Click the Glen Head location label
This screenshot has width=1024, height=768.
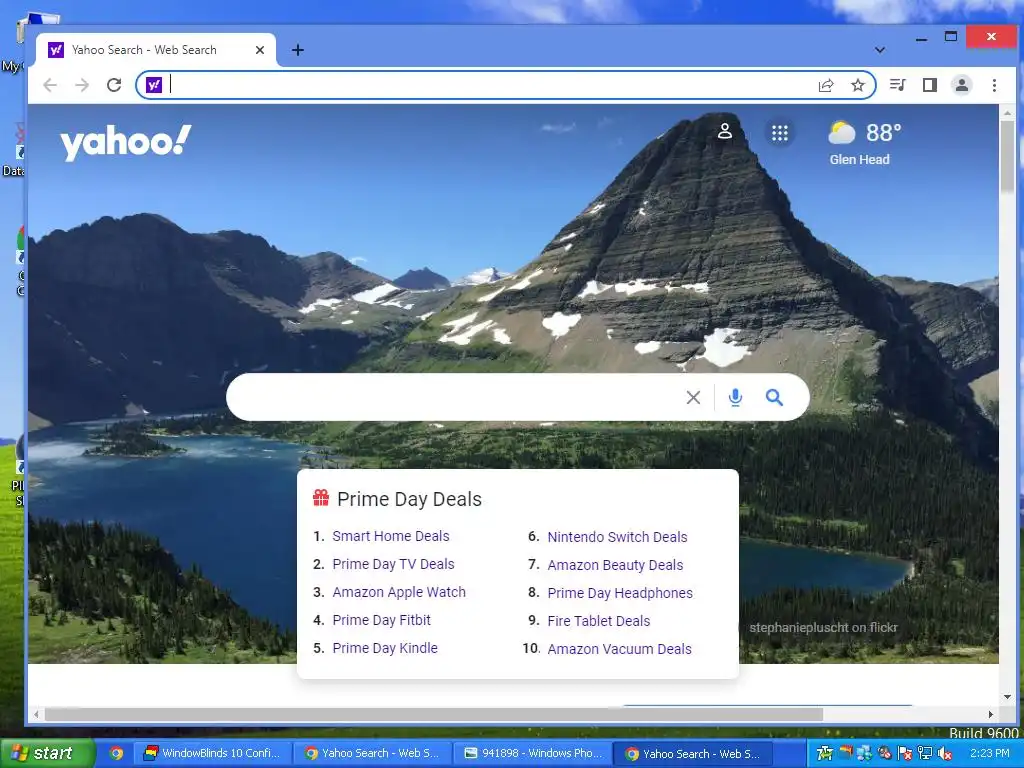coord(859,159)
